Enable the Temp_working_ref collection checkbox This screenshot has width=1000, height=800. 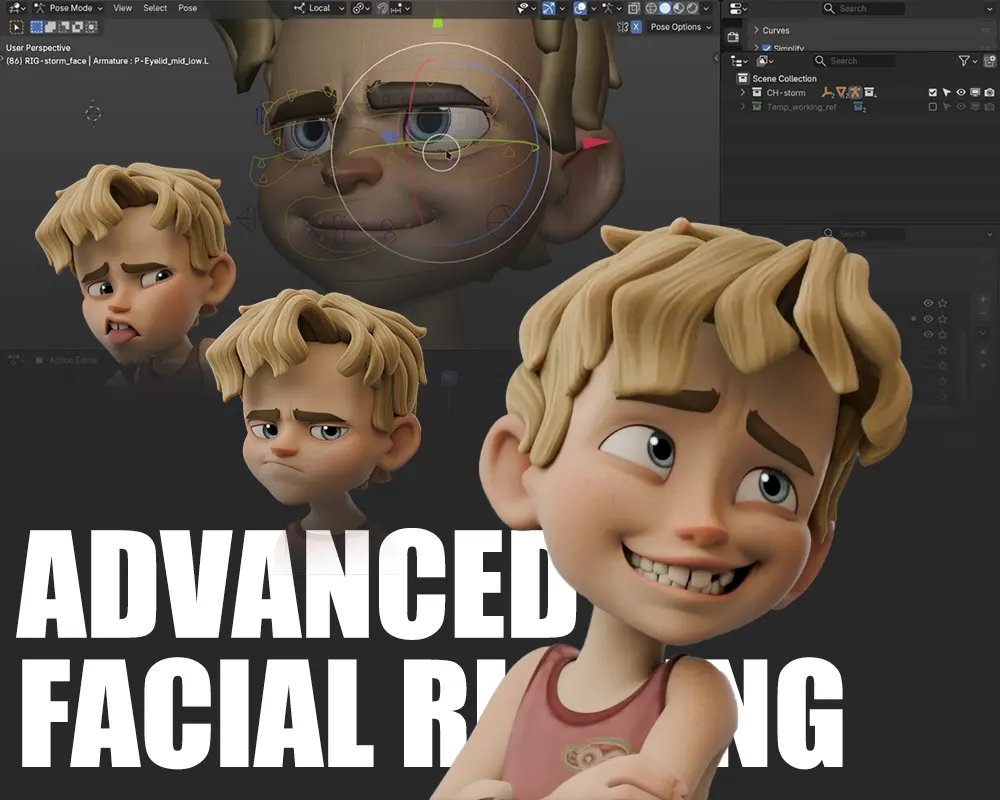click(933, 107)
